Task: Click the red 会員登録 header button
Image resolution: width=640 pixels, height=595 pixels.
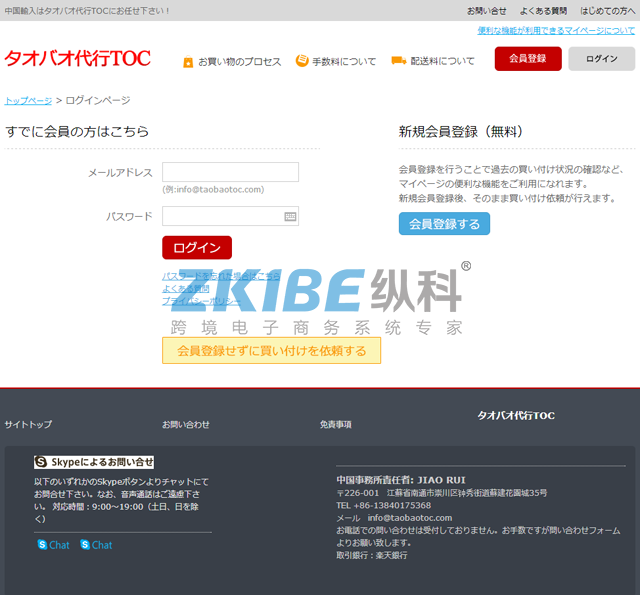Action: pyautogui.click(x=528, y=59)
